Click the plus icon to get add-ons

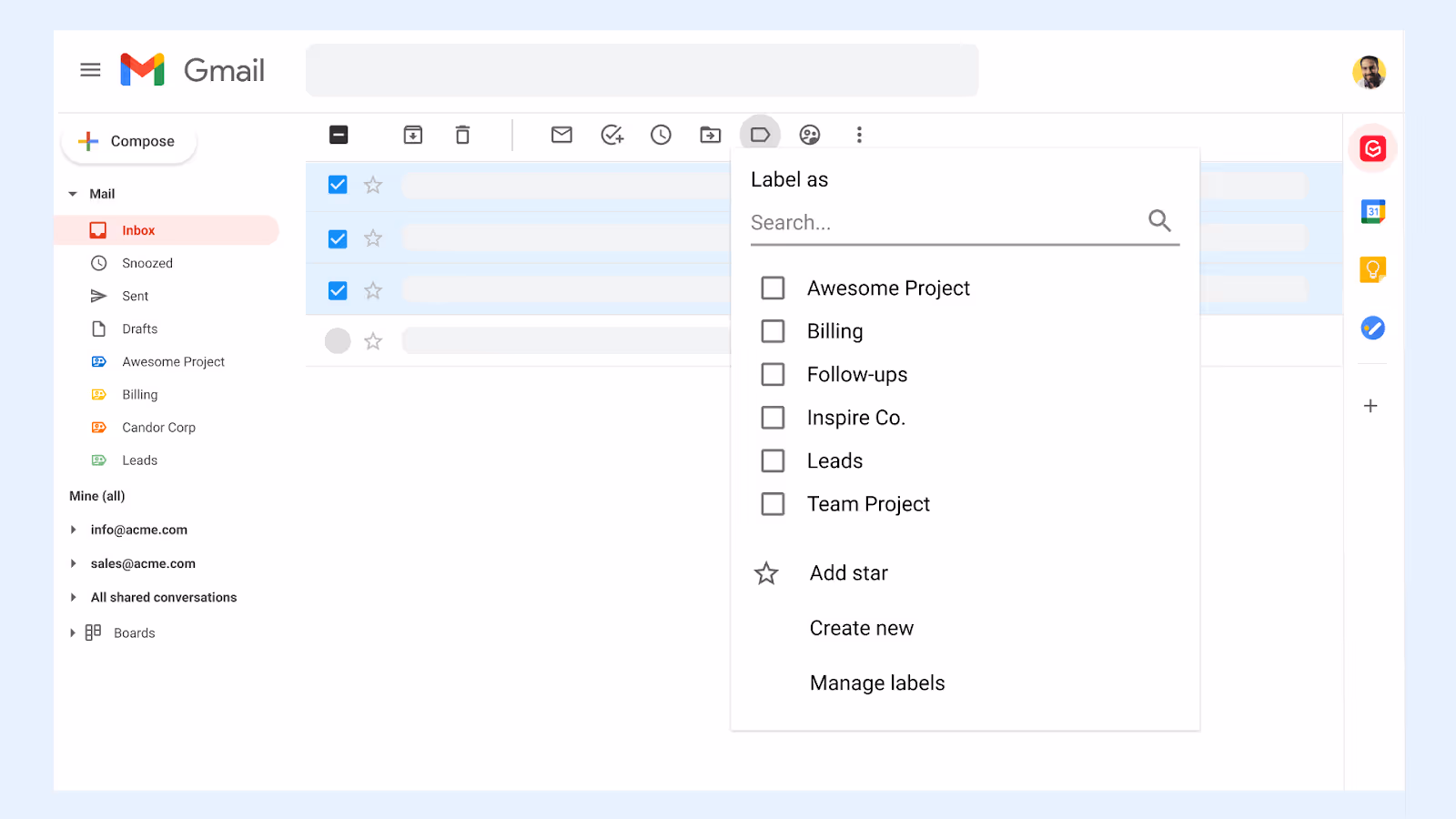[1370, 406]
